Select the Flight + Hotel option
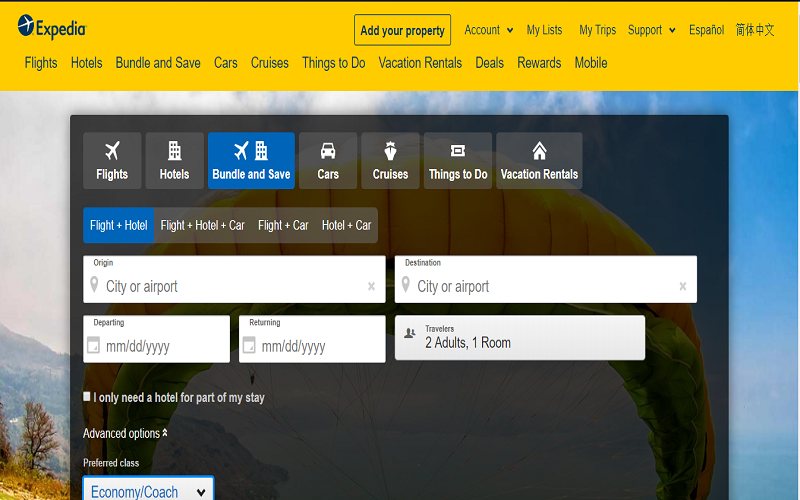 (x=118, y=225)
